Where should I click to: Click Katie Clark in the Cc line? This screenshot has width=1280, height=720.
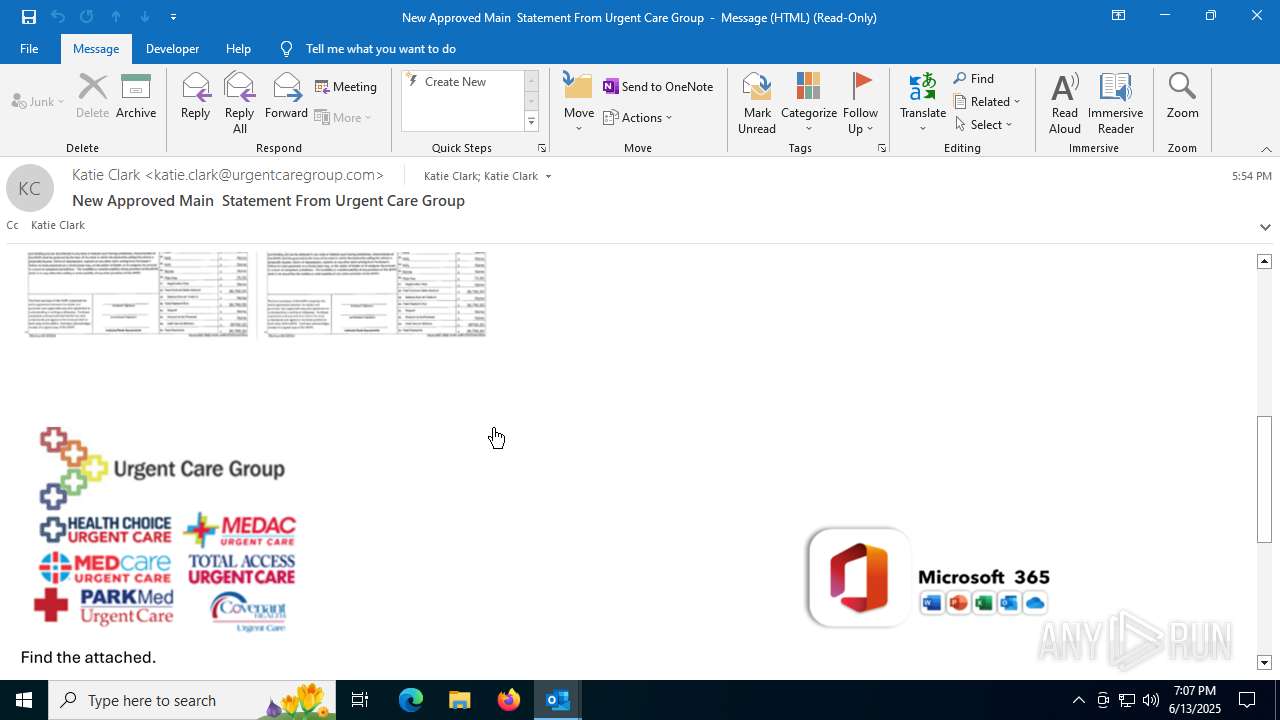click(x=58, y=225)
